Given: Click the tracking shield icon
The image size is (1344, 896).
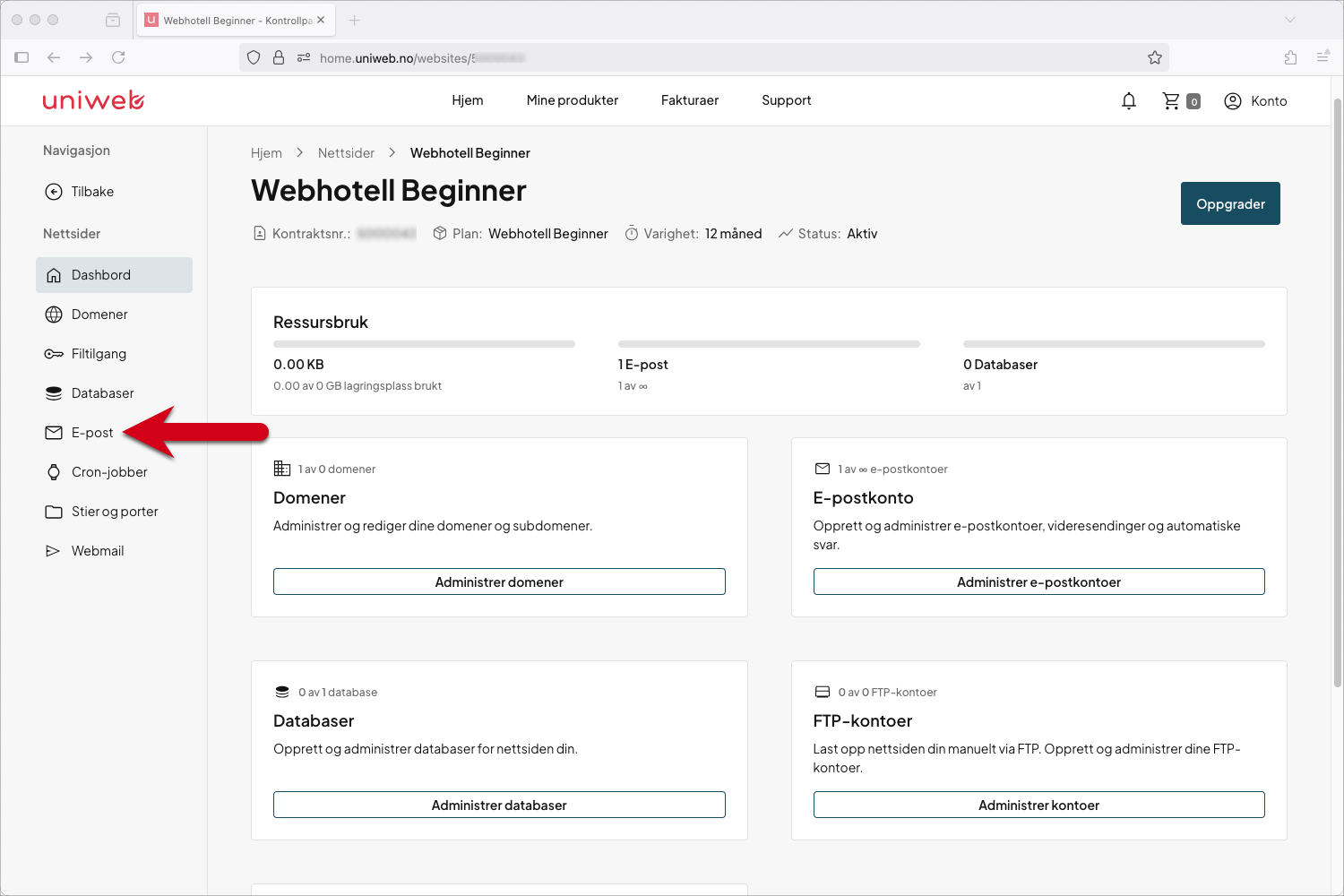Looking at the screenshot, I should [254, 57].
